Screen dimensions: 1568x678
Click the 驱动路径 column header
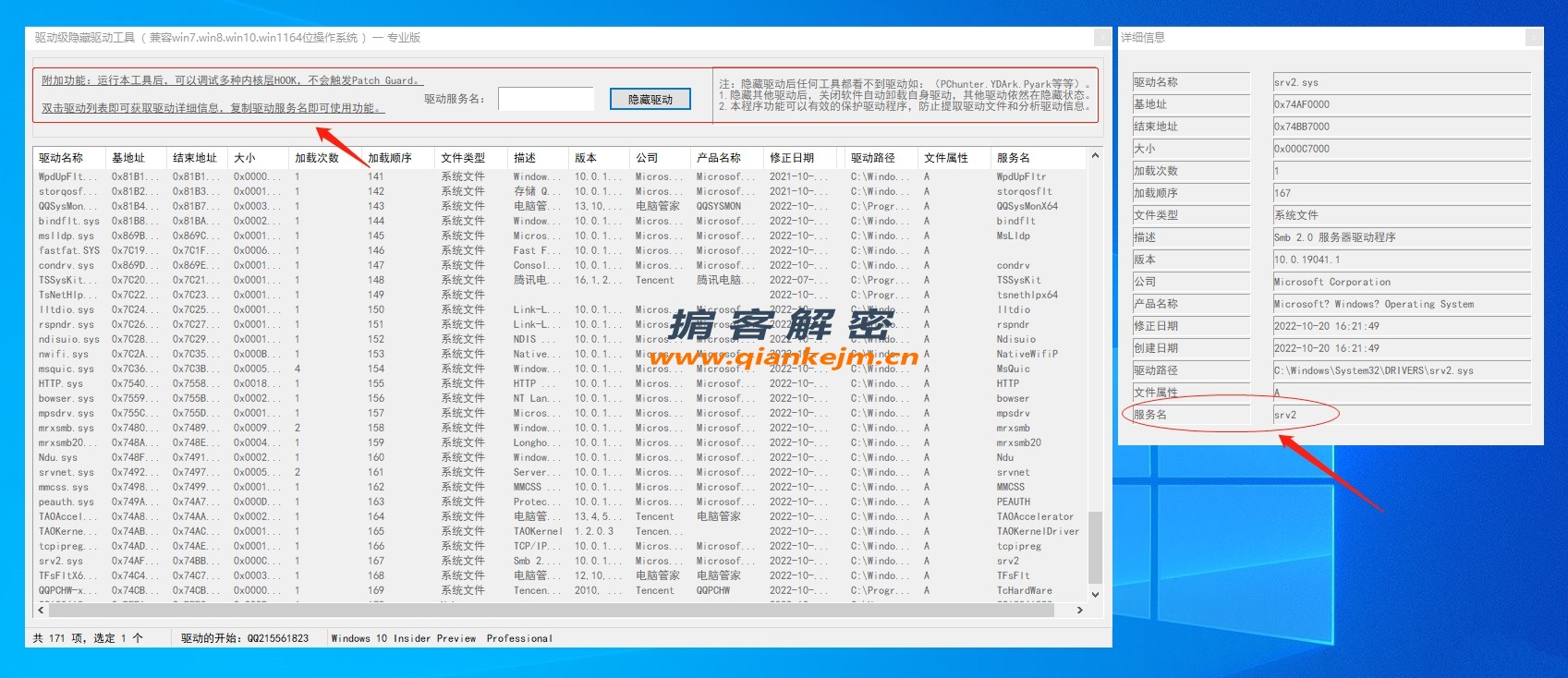[880, 158]
